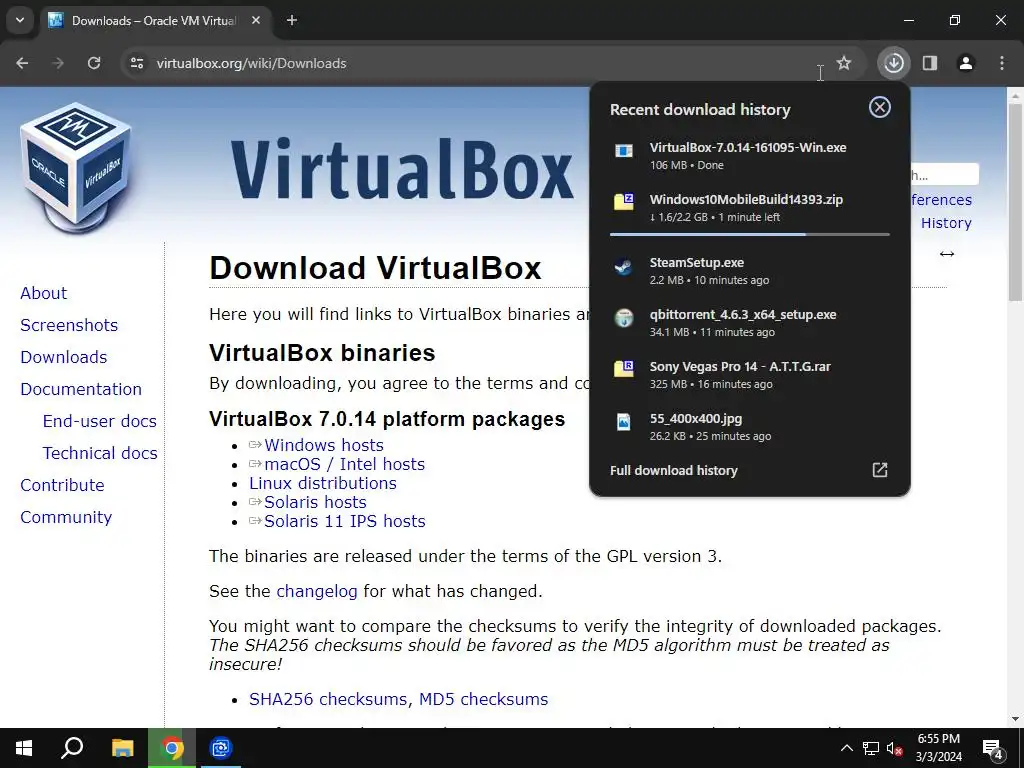Close the Recent download history popup
The width and height of the screenshot is (1024, 768).
pyautogui.click(x=880, y=107)
